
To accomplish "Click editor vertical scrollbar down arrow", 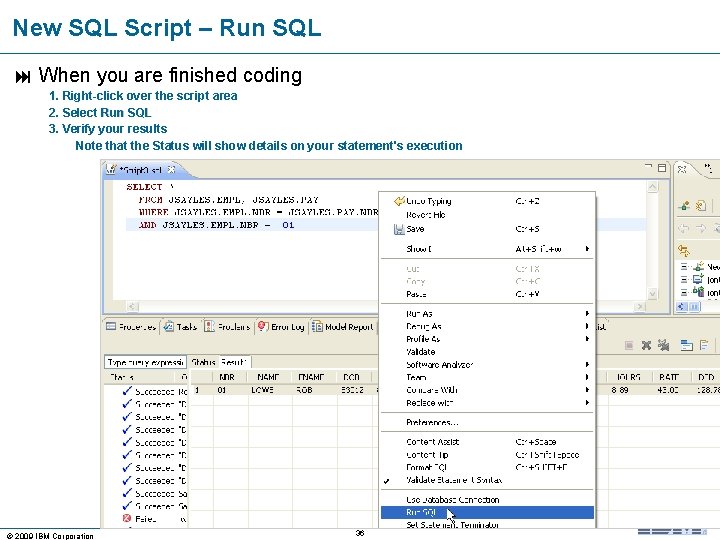I will tap(652, 293).
